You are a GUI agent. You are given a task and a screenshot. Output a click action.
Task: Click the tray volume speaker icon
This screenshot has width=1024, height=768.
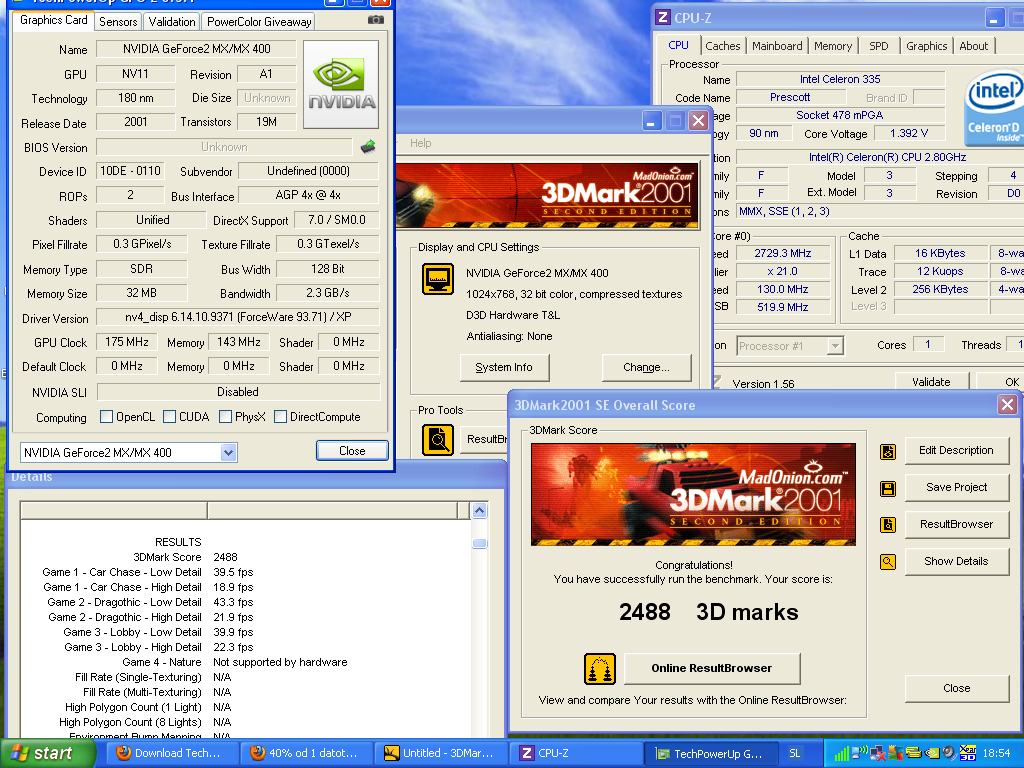click(950, 753)
